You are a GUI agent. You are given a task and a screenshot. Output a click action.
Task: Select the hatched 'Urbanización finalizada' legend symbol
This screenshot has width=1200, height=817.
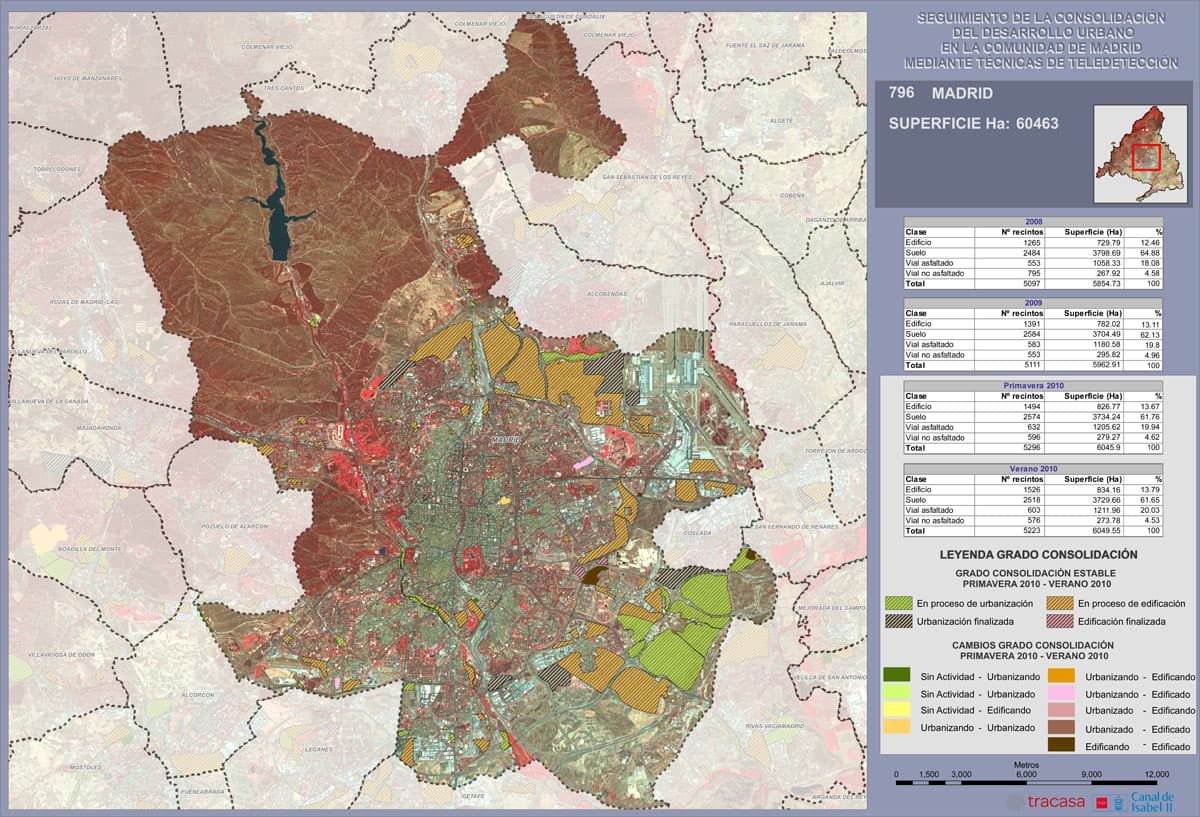pos(898,621)
